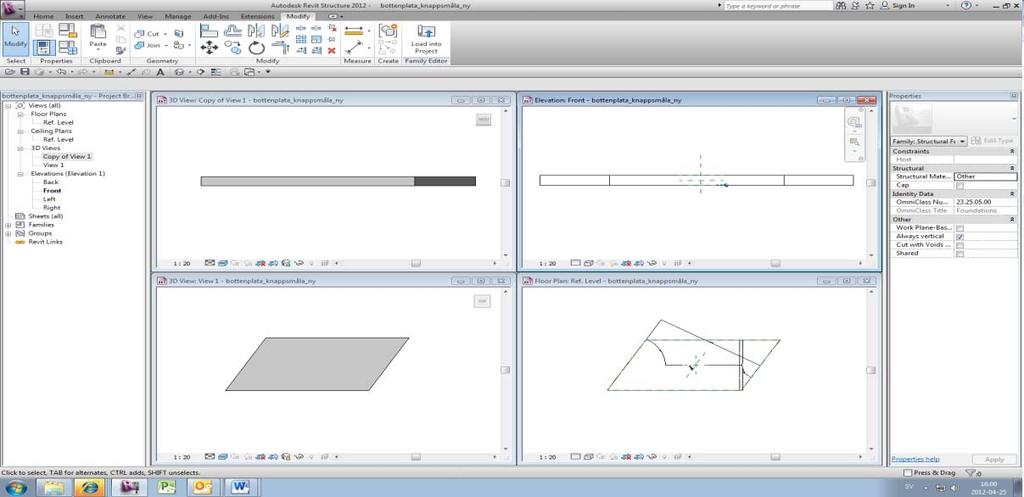Uncheck the Always vertical checkbox
This screenshot has width=1024, height=497.
click(x=959, y=236)
